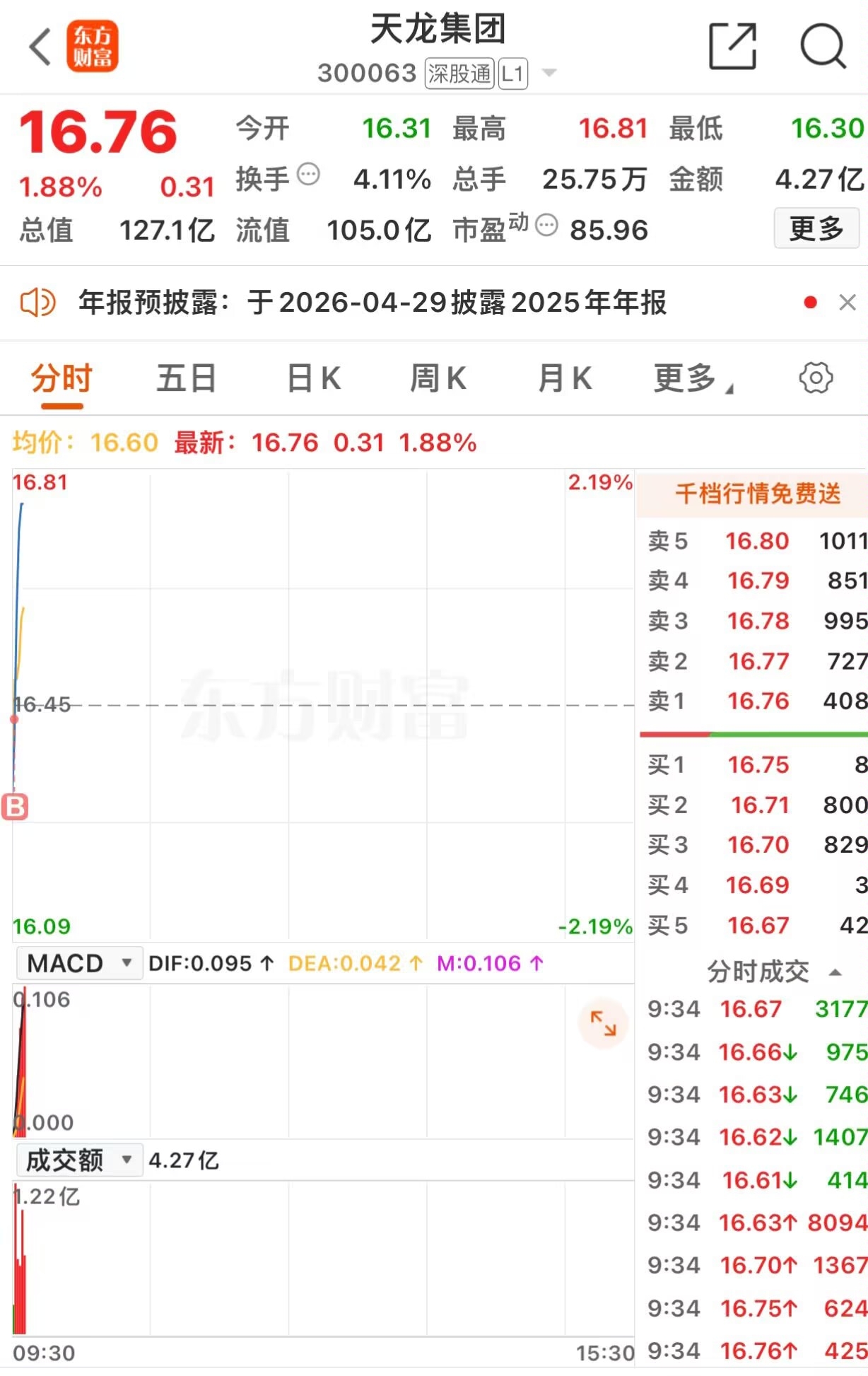Open the MACD indicator dropdown
This screenshot has width=868, height=1376.
tap(79, 963)
